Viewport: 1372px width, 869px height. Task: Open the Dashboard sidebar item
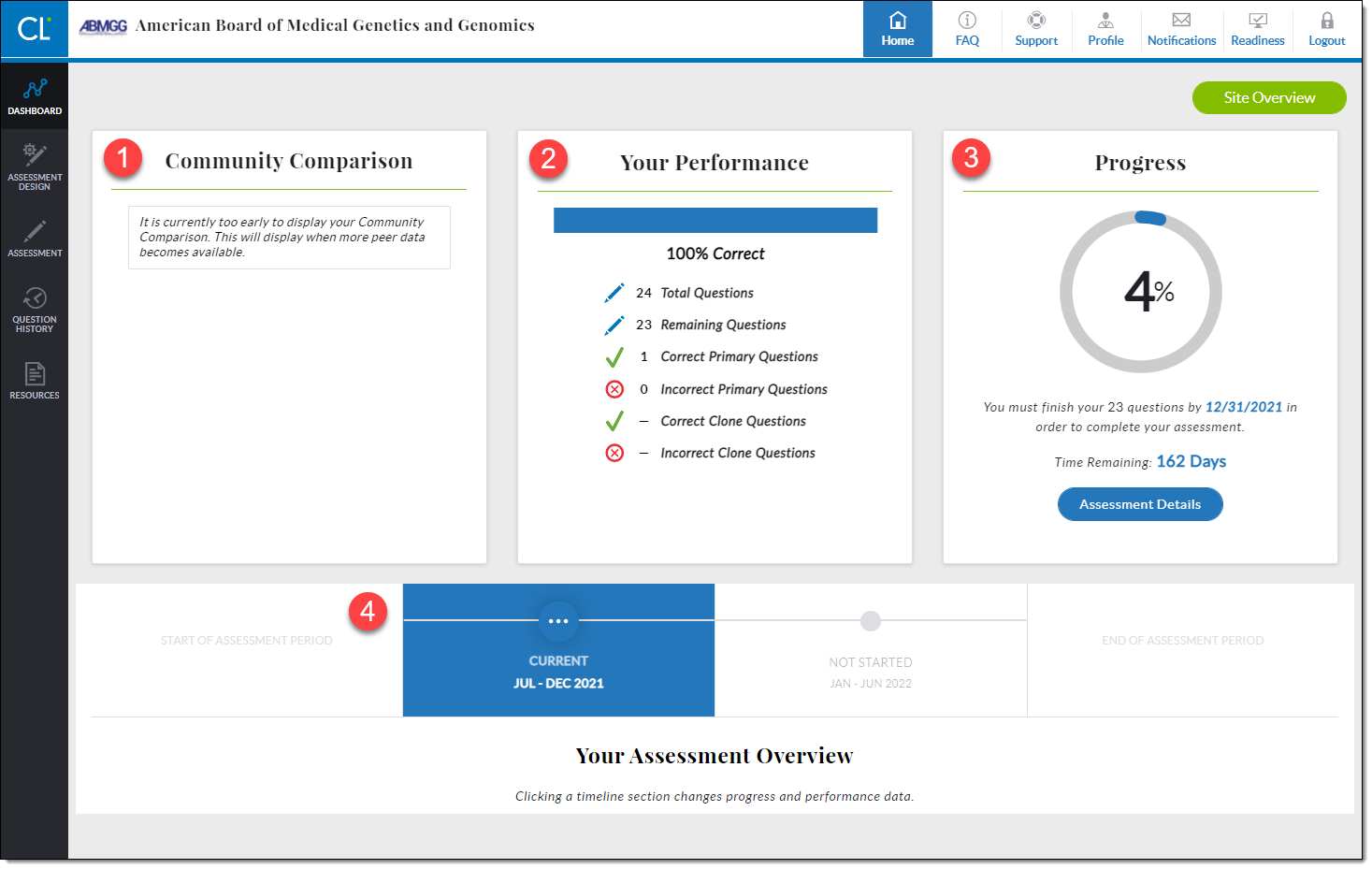click(35, 97)
